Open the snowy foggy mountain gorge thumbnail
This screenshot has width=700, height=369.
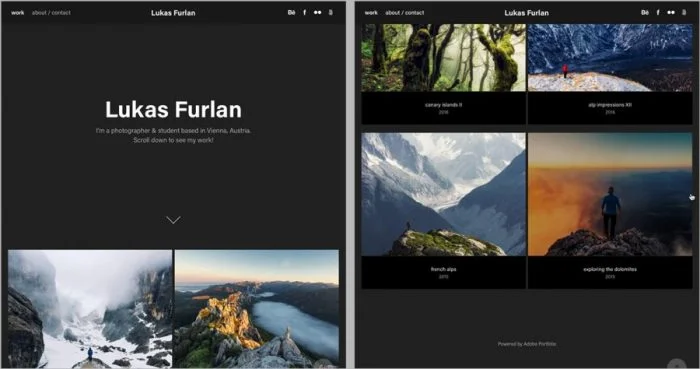90,309
